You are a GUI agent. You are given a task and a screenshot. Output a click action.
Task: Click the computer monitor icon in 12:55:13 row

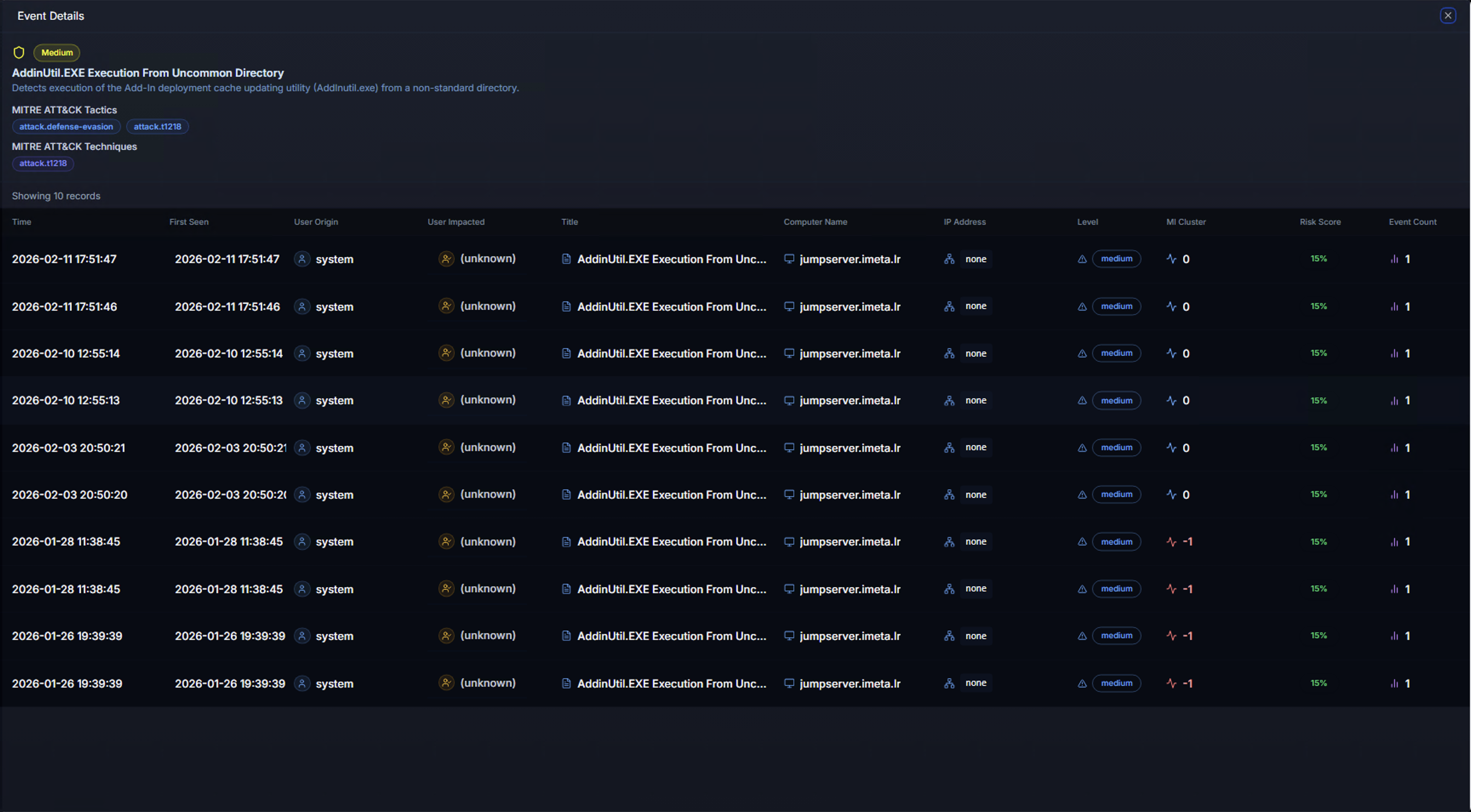point(789,400)
